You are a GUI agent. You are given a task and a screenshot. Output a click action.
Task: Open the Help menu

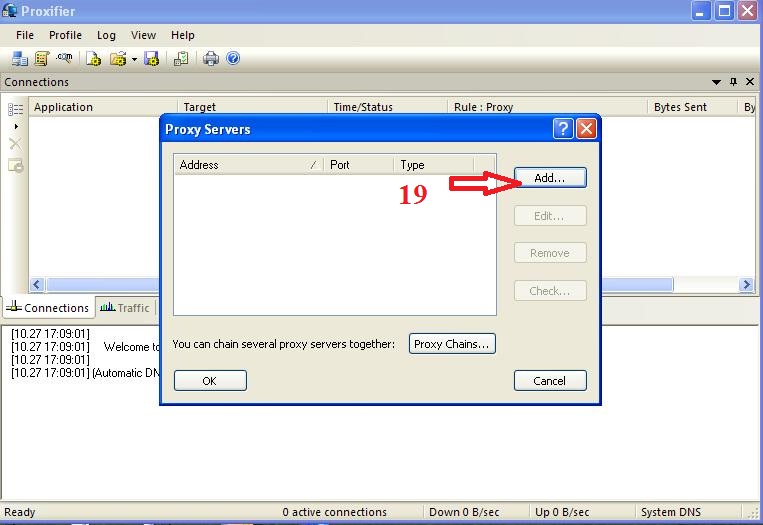click(182, 35)
